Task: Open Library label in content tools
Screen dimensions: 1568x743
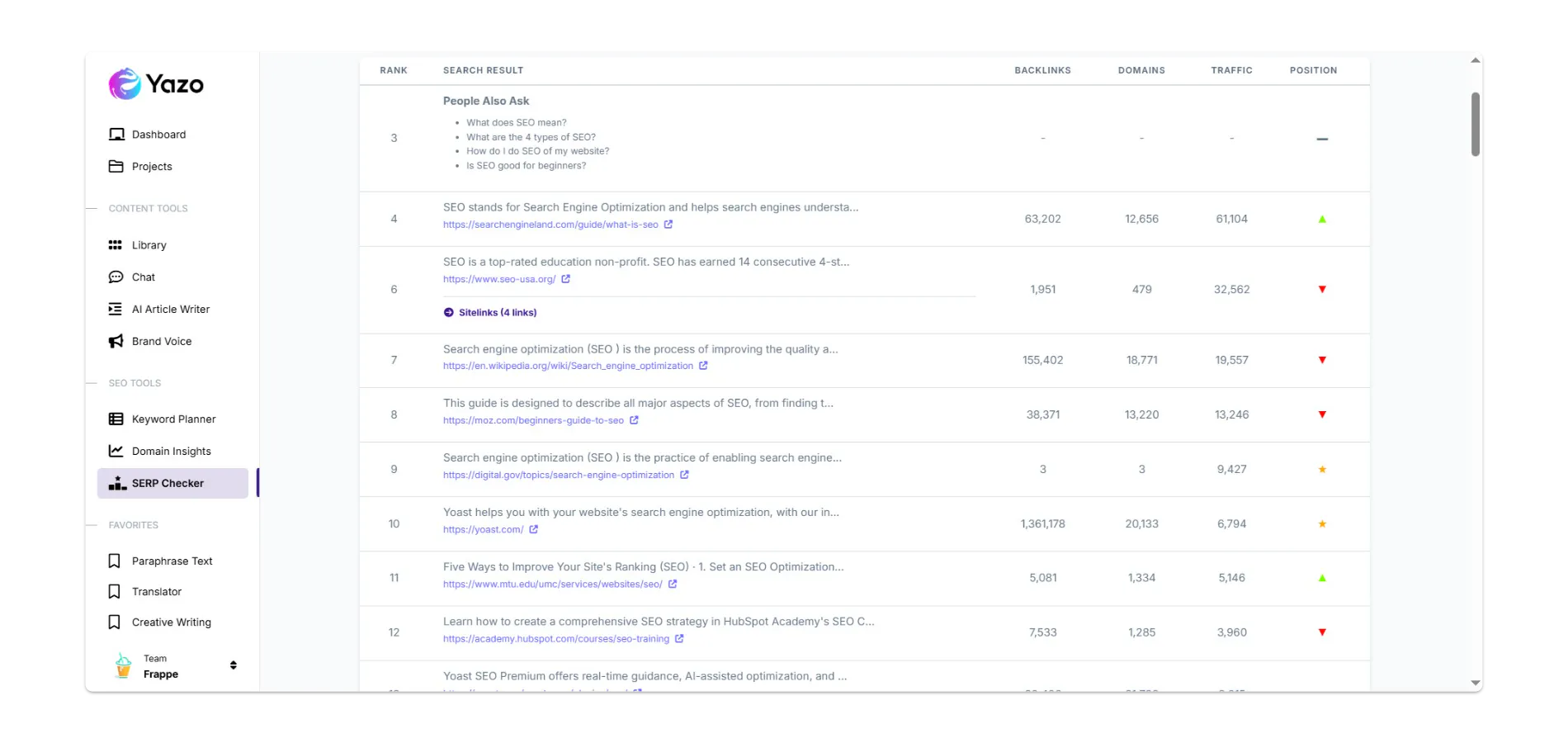Action: click(149, 245)
